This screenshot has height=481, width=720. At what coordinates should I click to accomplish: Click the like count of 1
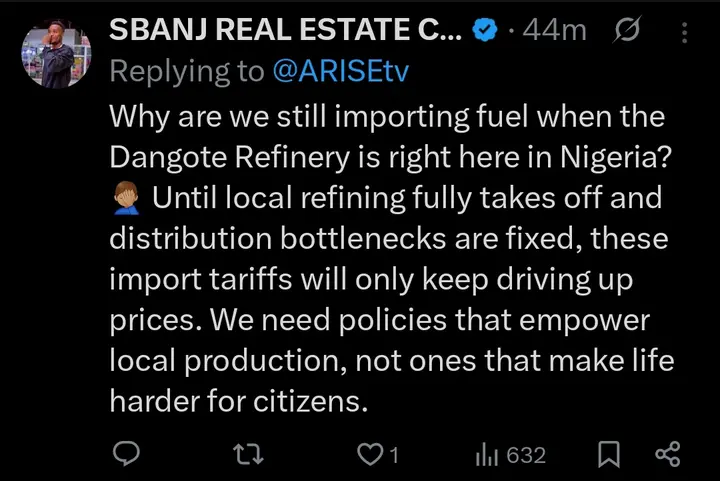point(394,456)
